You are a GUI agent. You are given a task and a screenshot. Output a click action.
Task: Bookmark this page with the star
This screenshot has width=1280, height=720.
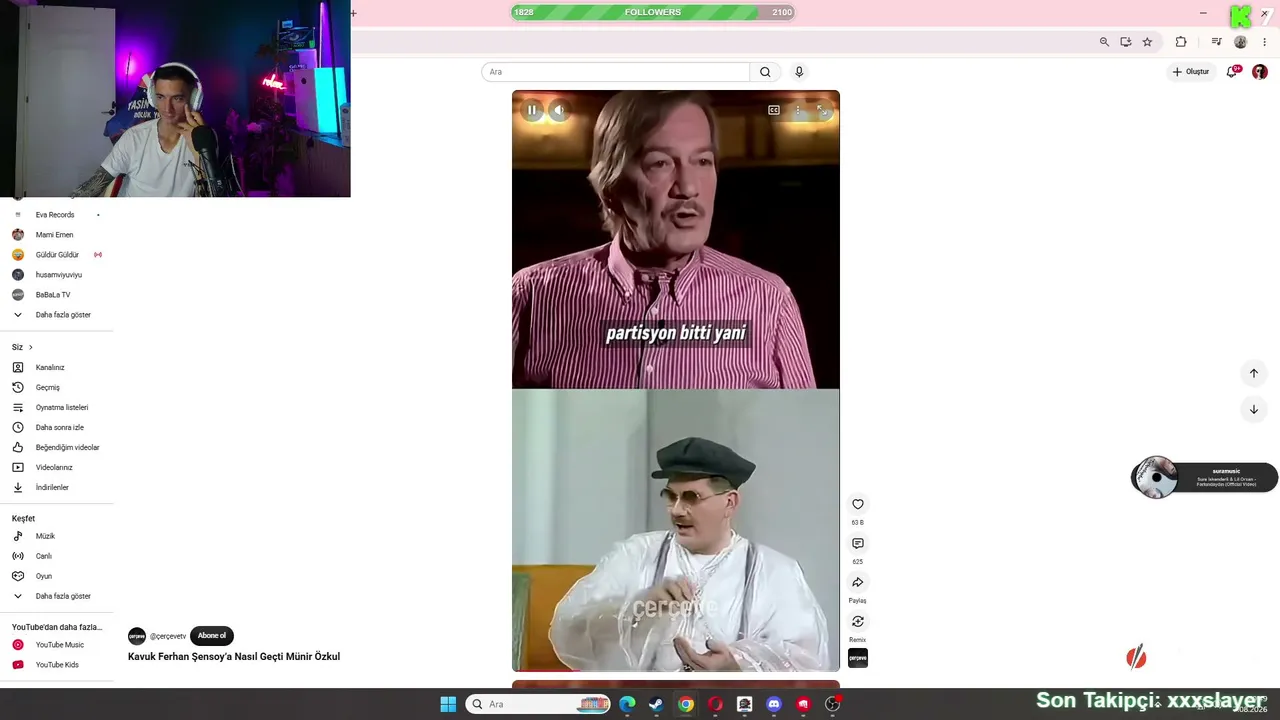(x=1147, y=42)
